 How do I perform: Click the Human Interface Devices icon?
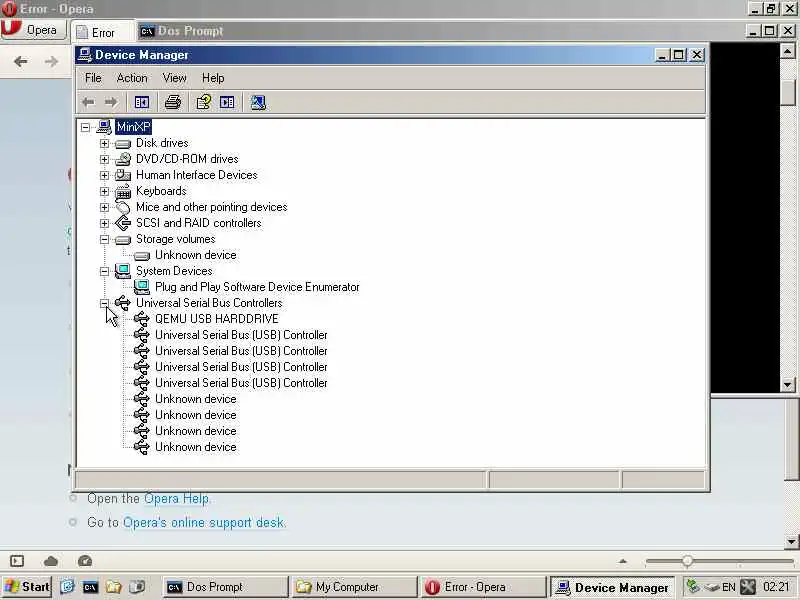(123, 175)
